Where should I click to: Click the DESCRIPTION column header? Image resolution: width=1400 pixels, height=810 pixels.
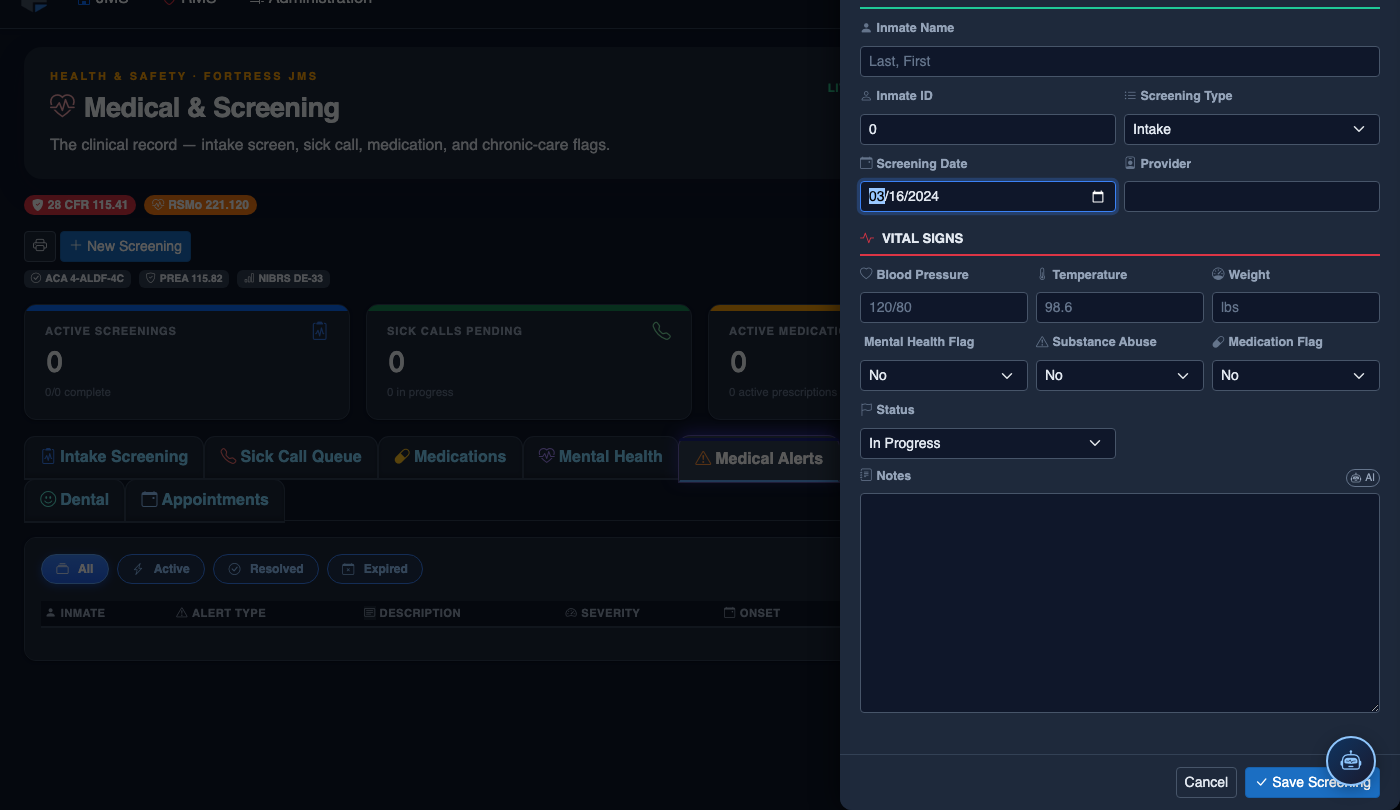click(x=412, y=613)
